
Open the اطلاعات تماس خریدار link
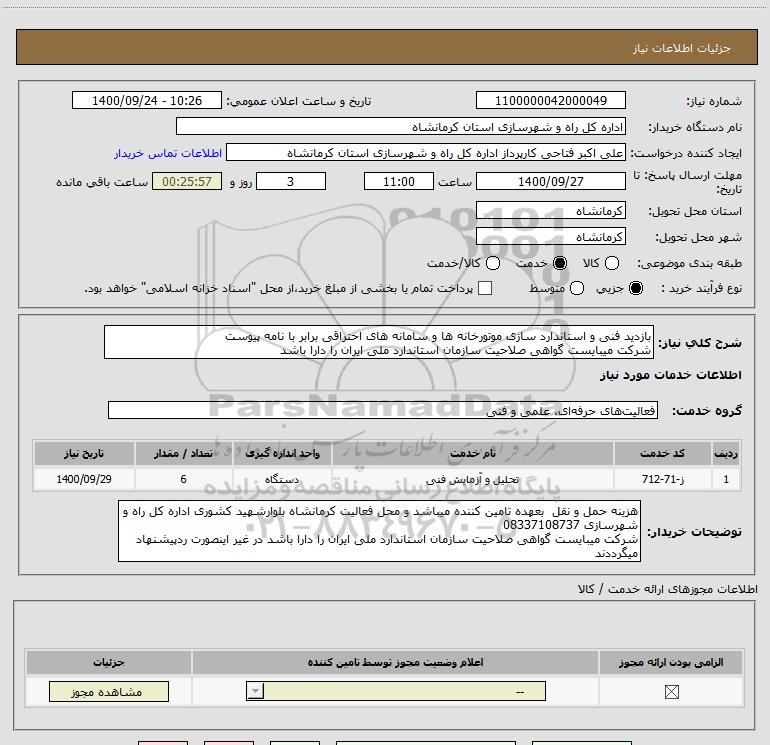tap(168, 153)
